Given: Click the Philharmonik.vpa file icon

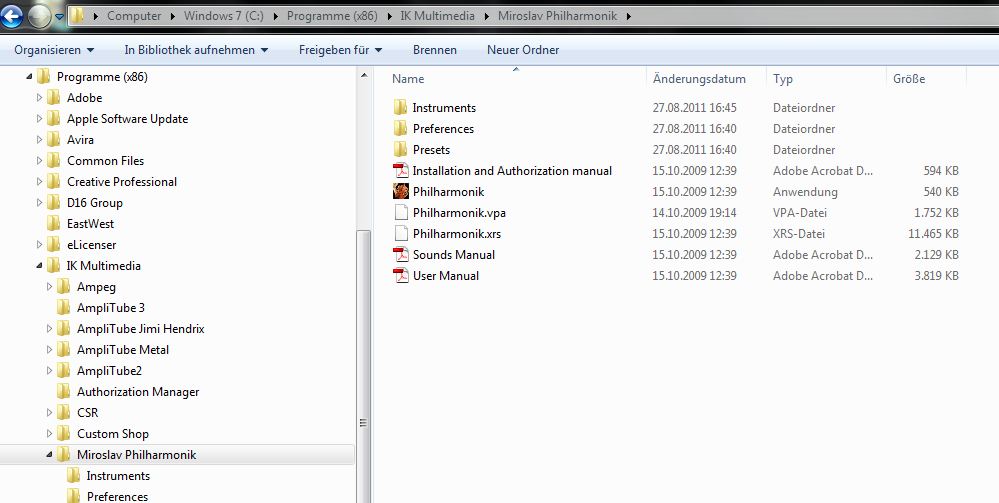Looking at the screenshot, I should (x=401, y=212).
